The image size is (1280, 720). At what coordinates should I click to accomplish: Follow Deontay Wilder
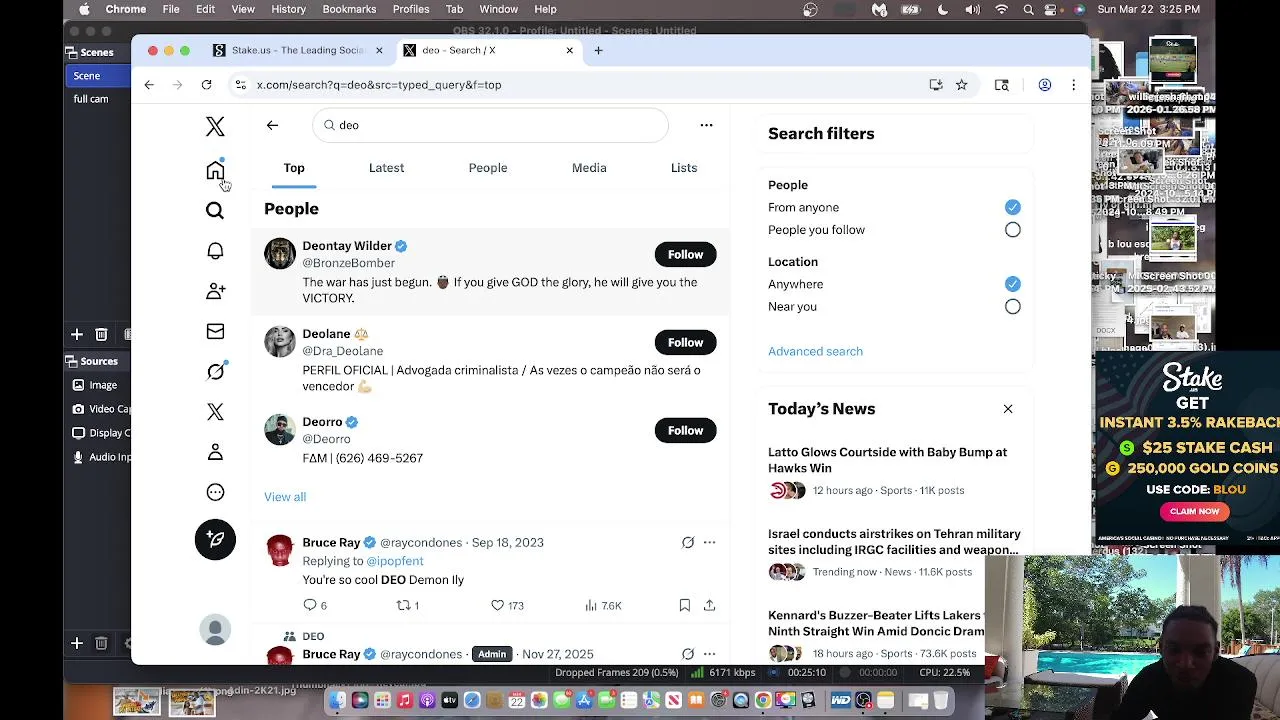[x=685, y=254]
